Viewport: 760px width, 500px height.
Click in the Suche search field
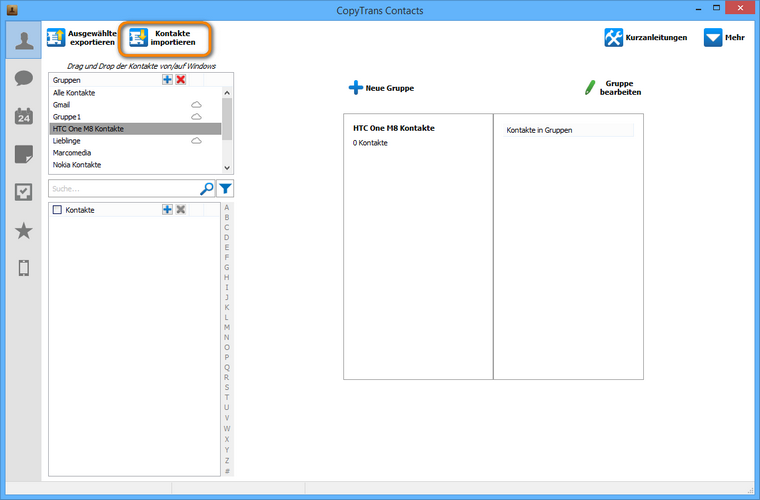[x=124, y=188]
